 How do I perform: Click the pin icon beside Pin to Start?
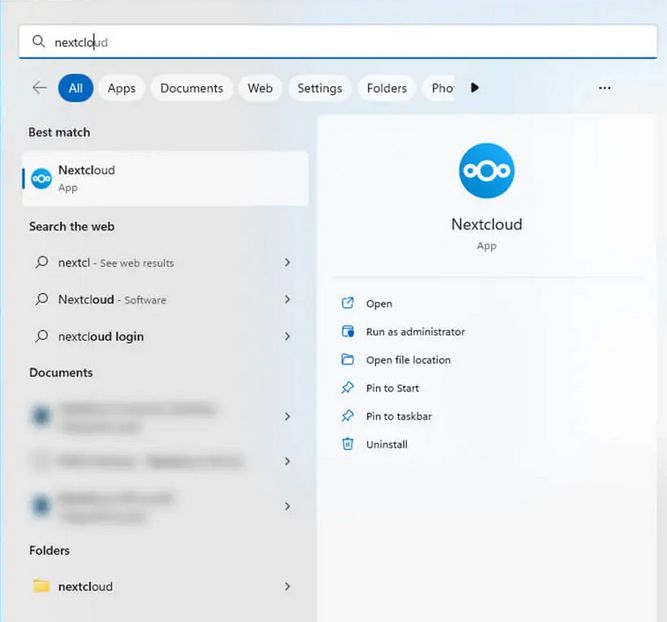click(x=348, y=388)
